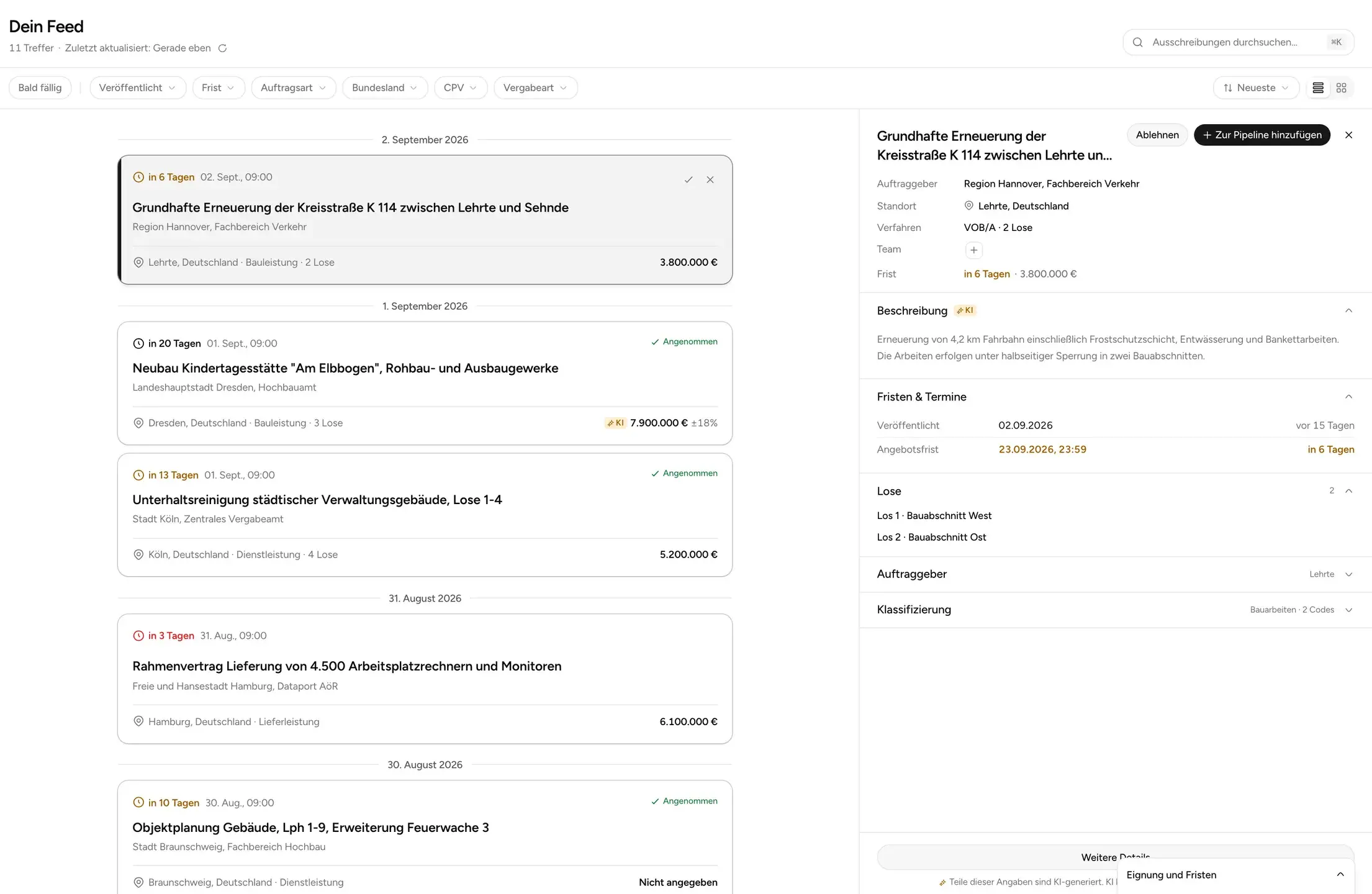Click Angebotsfrist date '23.09.2026, 23:59'
Screen dimensions: 1372x894
pyautogui.click(x=1042, y=449)
